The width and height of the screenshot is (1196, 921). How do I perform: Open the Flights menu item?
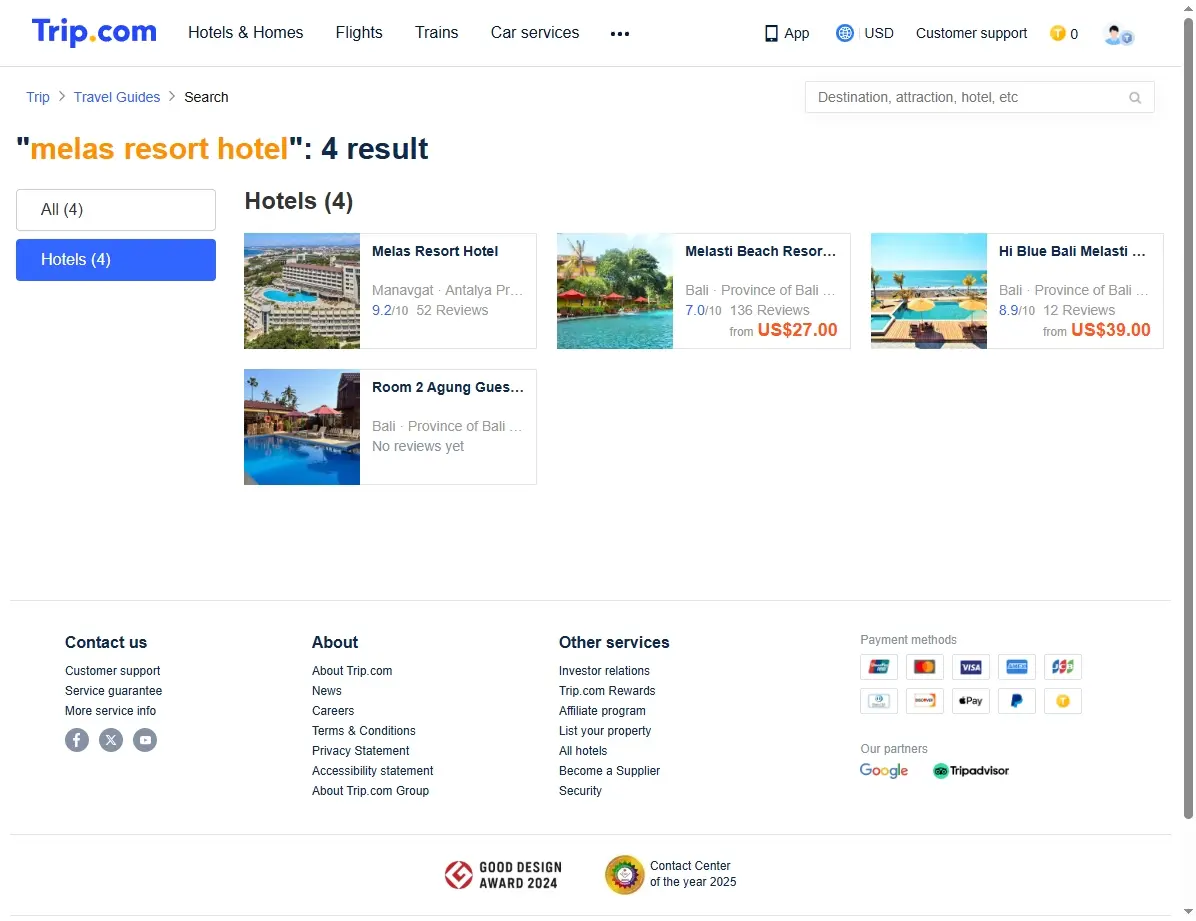click(x=359, y=33)
